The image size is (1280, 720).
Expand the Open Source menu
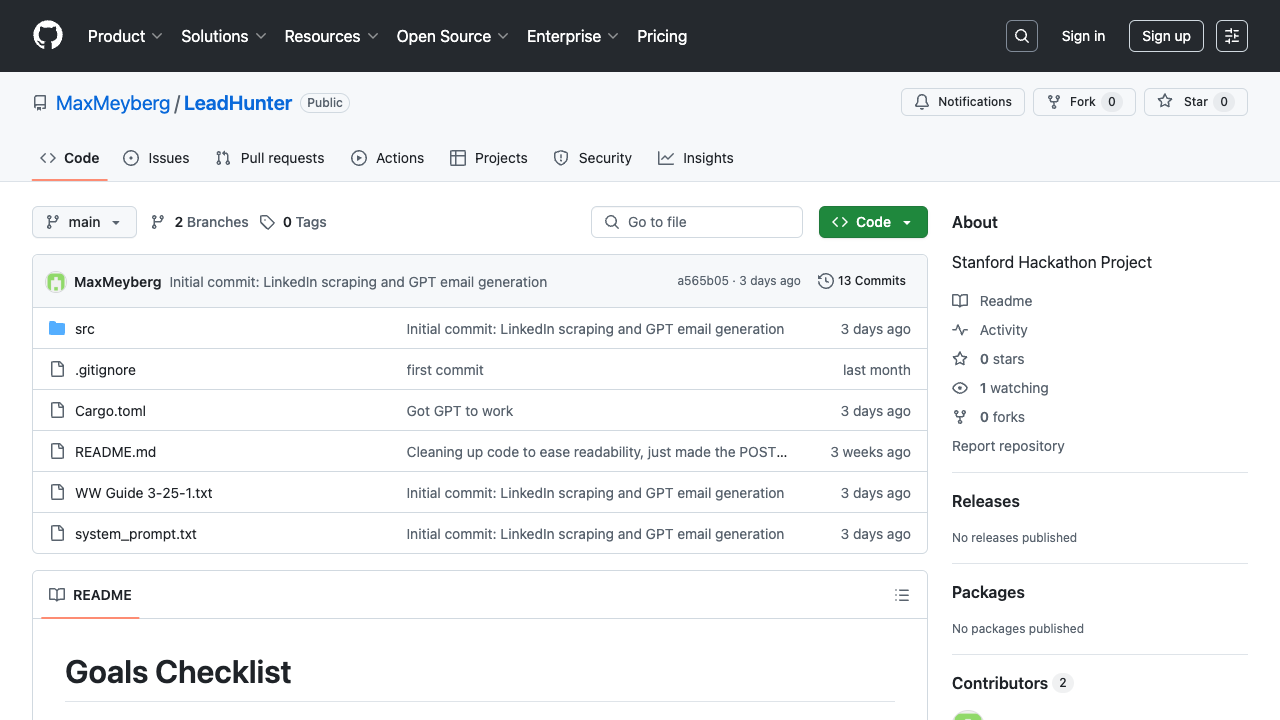(452, 36)
